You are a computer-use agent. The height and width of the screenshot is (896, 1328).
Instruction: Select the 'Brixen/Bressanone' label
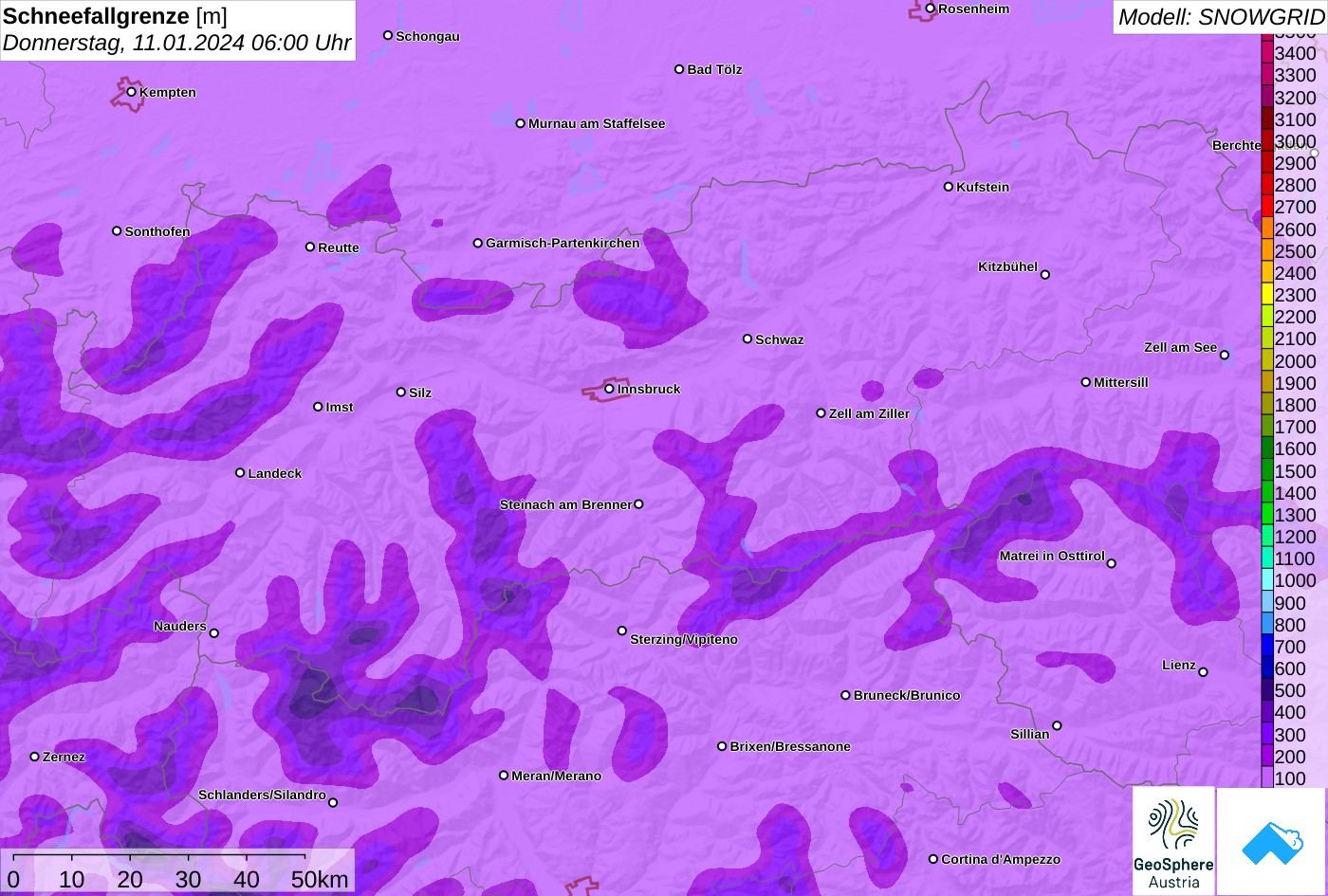(790, 746)
